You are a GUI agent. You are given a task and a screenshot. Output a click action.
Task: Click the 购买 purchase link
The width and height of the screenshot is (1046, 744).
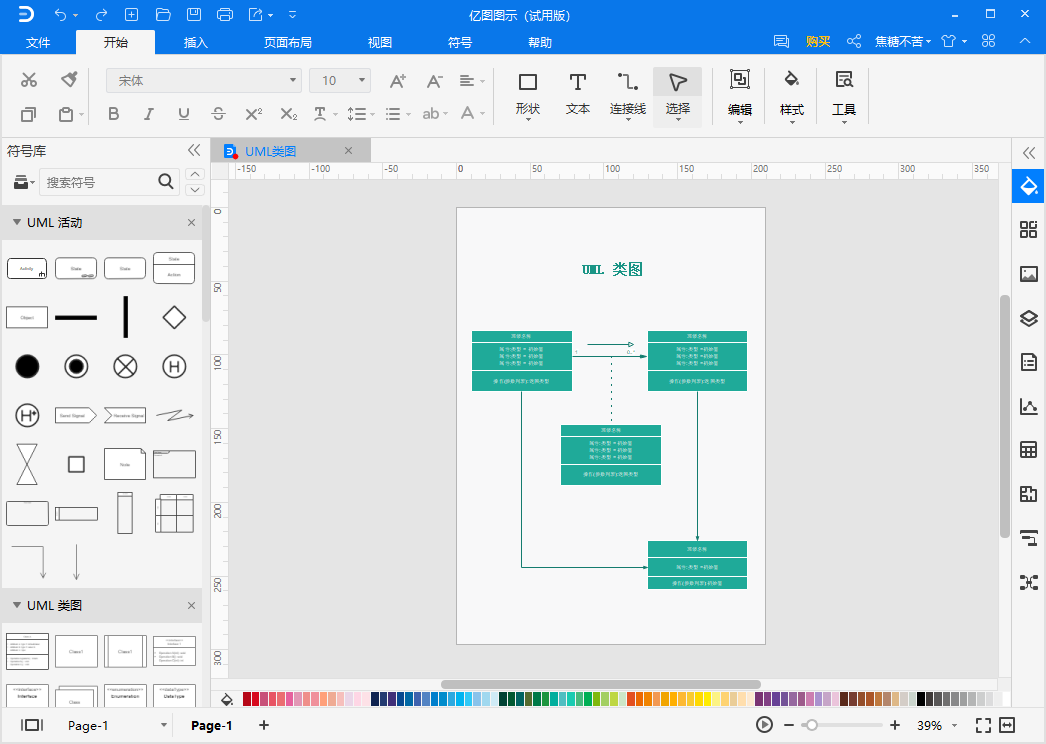[818, 41]
